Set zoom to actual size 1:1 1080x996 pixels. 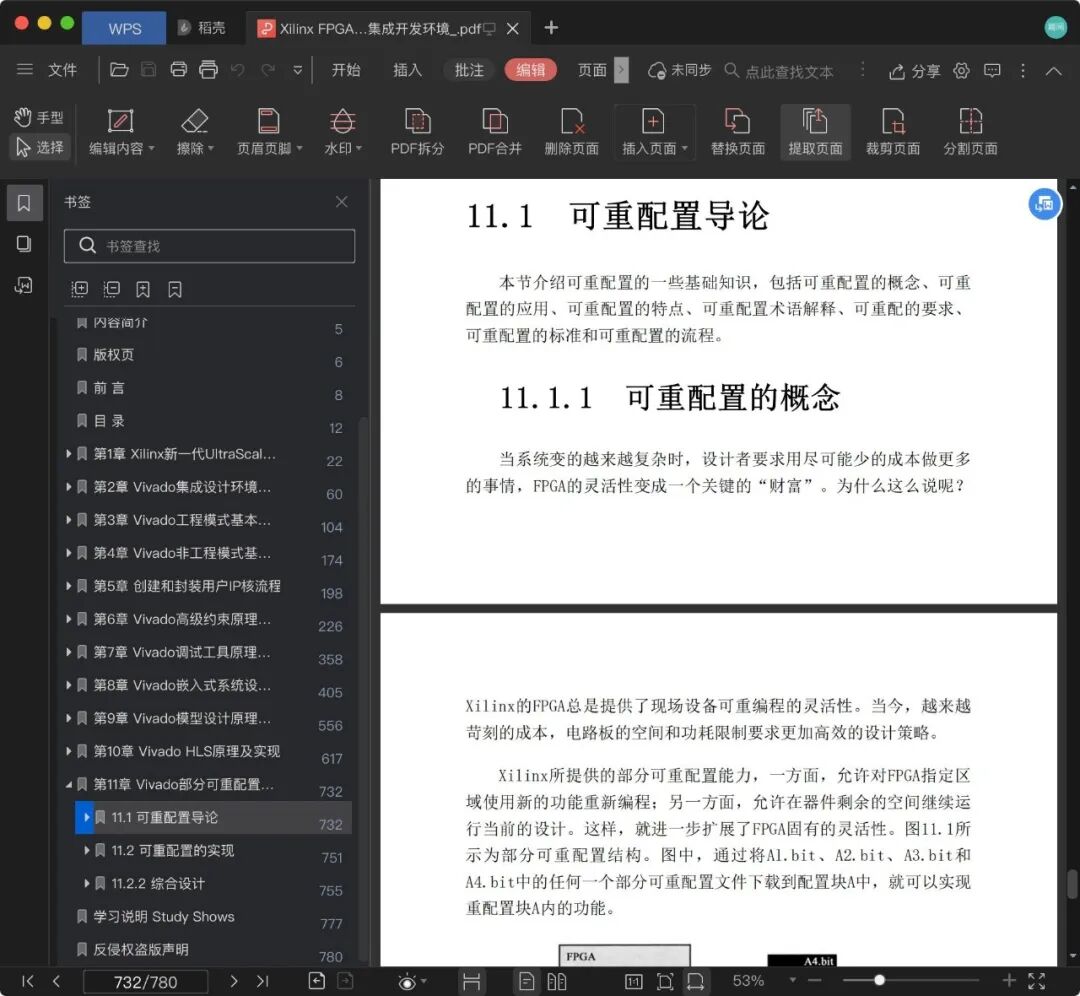point(634,982)
